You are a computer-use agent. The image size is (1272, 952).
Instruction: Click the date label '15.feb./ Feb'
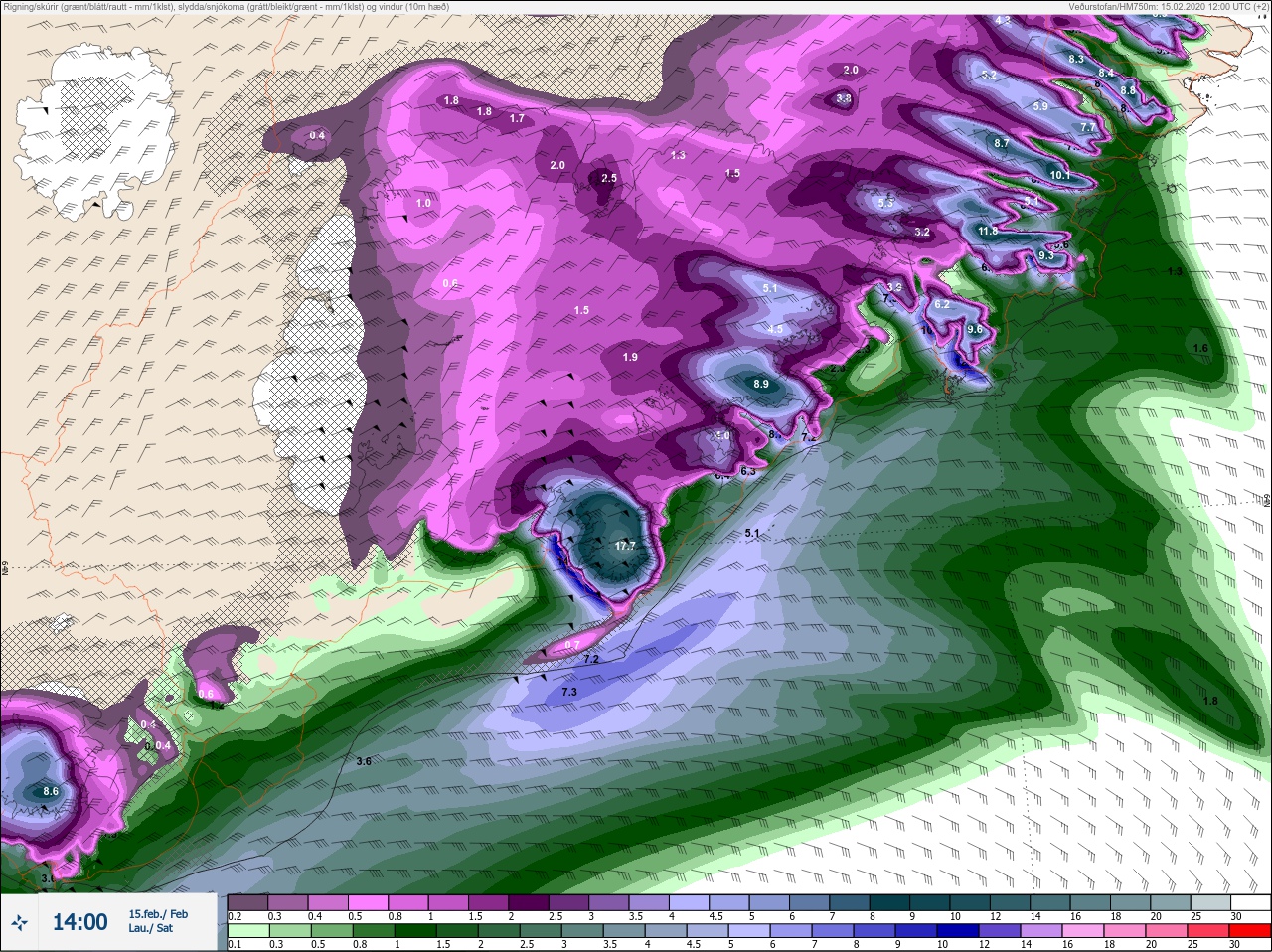click(158, 914)
